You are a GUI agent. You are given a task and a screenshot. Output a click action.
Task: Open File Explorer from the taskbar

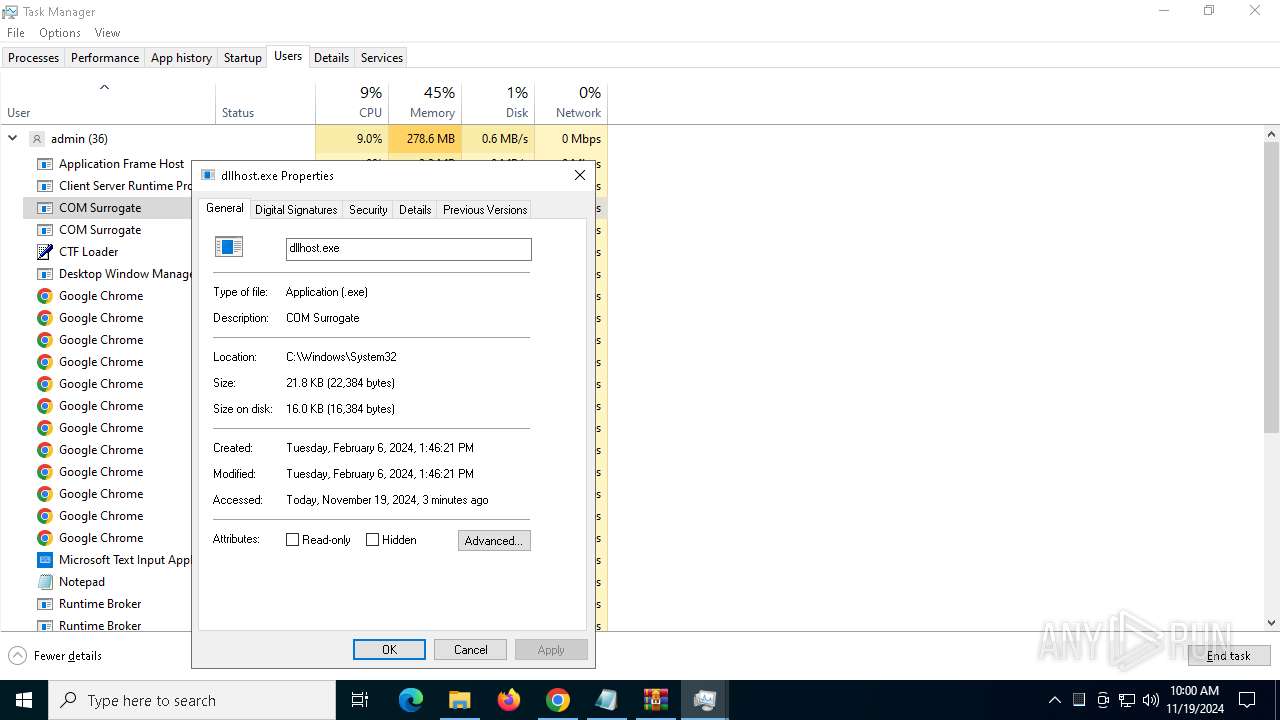(x=459, y=700)
